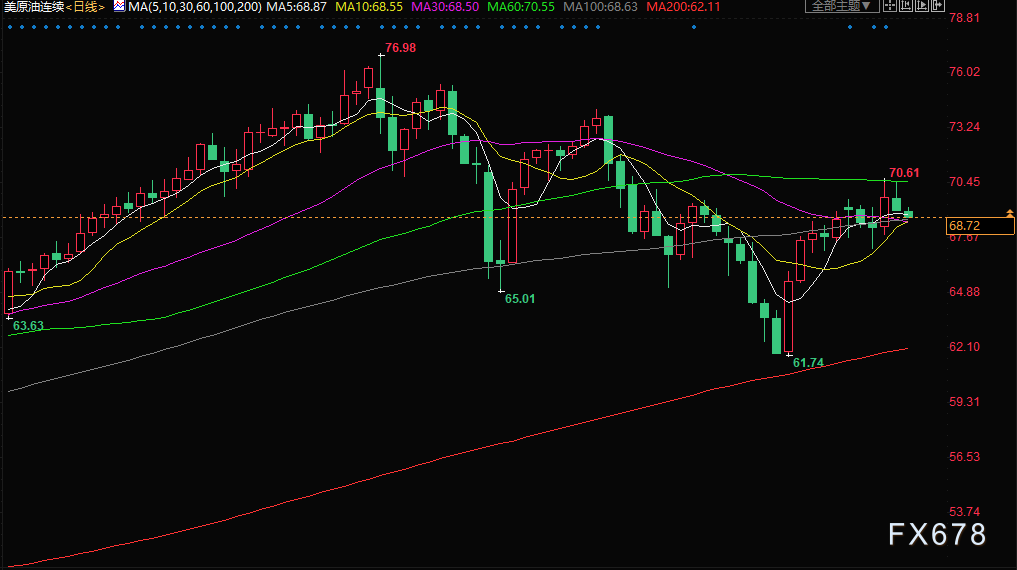
Task: Click the MA200:62.11 value
Action: tap(683, 7)
